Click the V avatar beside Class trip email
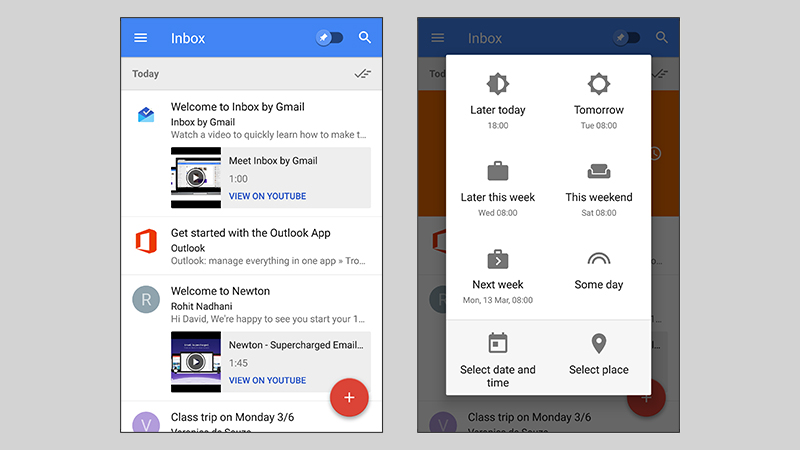The width and height of the screenshot is (800, 450). (x=146, y=422)
